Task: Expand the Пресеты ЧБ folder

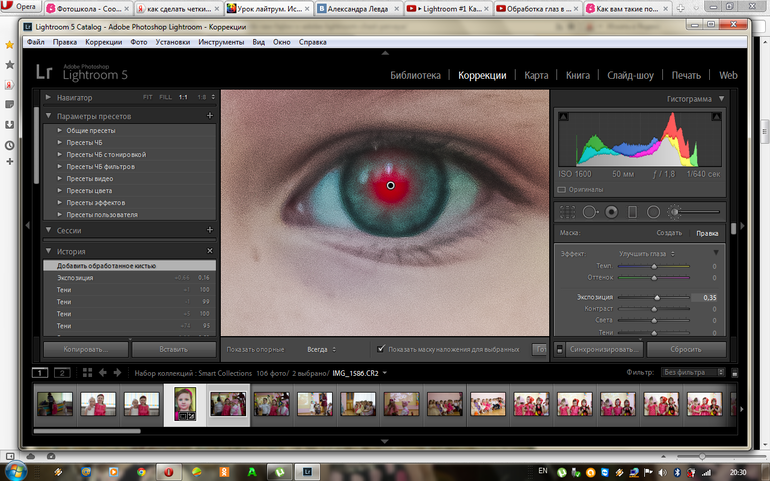Action: [x=60, y=143]
